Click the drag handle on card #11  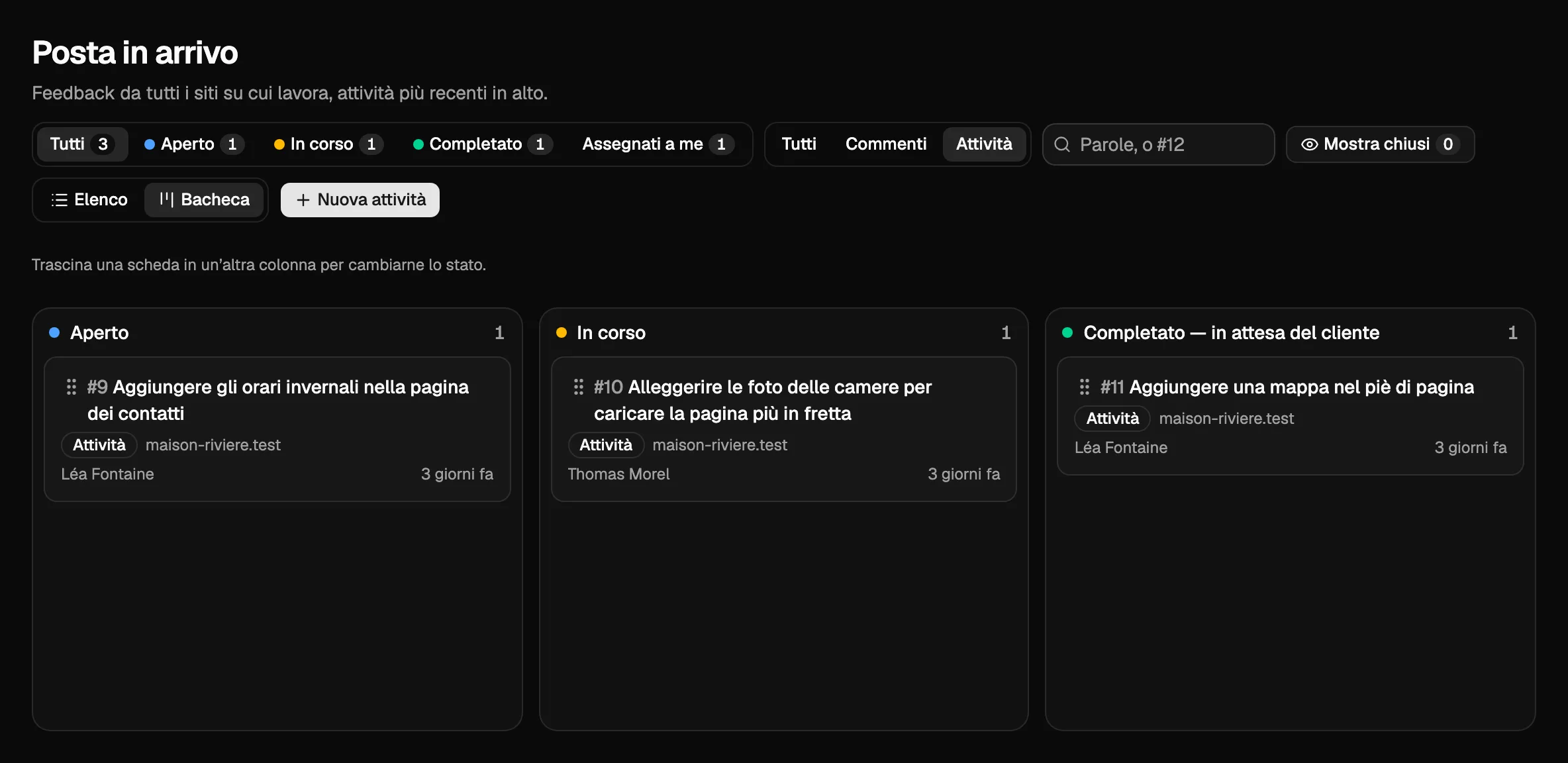1085,387
